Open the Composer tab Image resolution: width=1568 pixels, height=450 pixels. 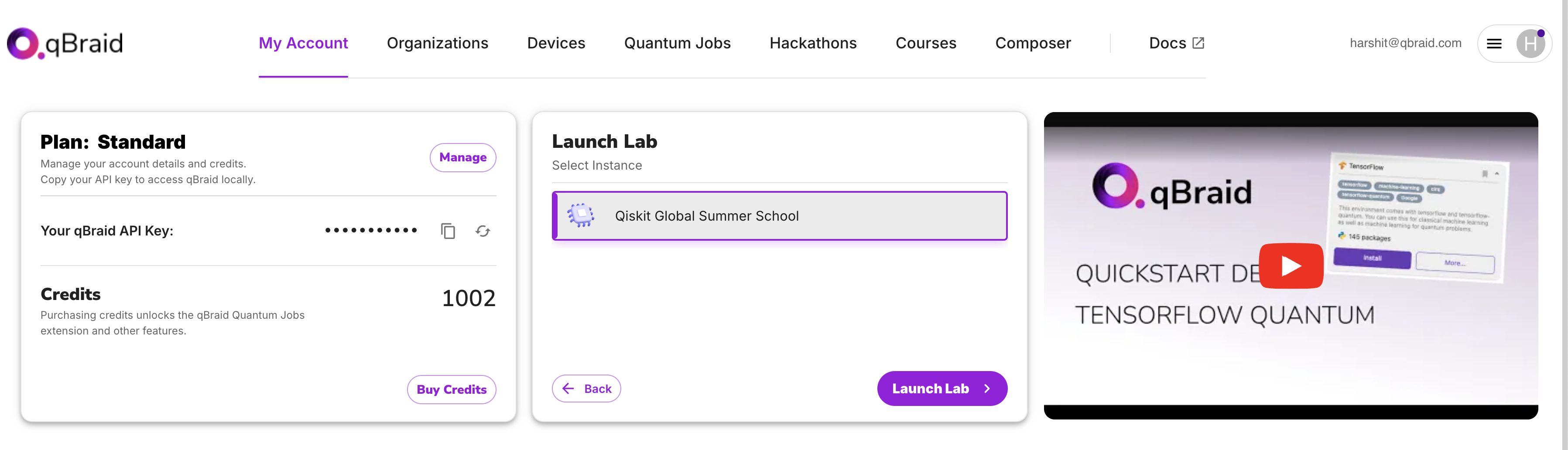click(x=1033, y=43)
